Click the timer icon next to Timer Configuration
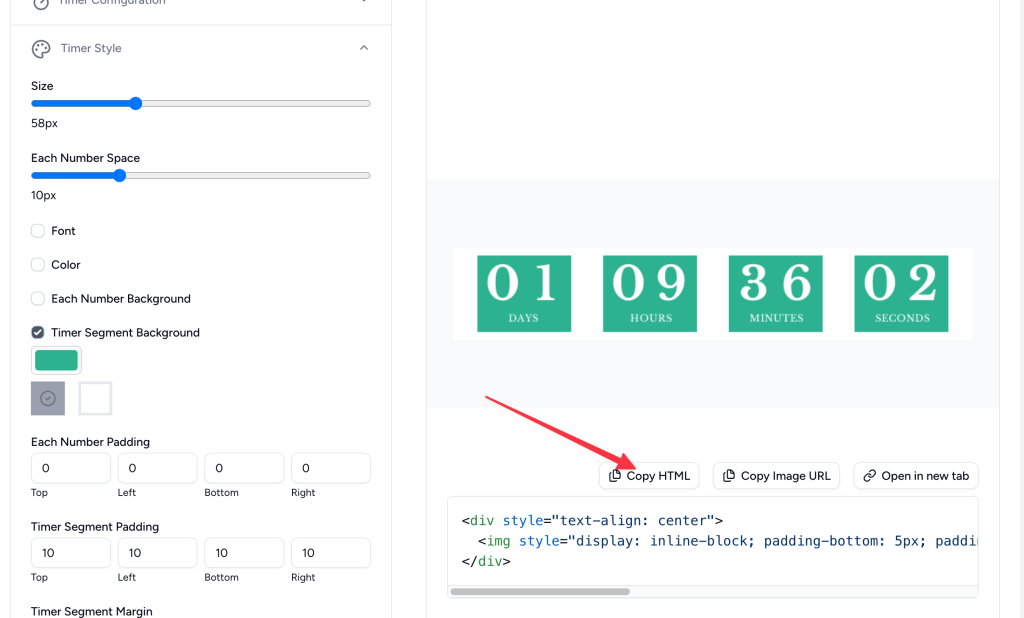This screenshot has width=1024, height=618. tap(40, 3)
